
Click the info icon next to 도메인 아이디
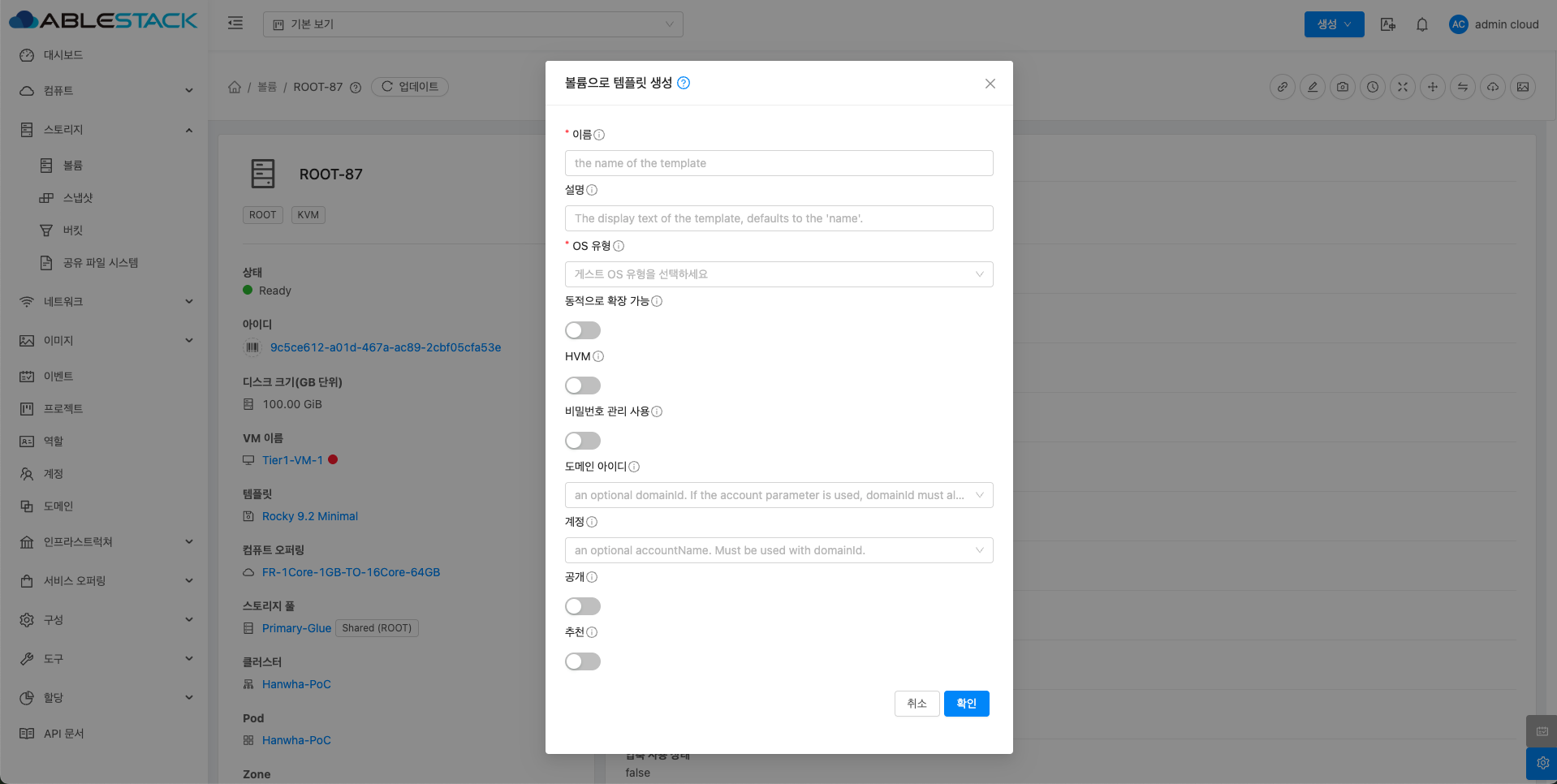634,467
